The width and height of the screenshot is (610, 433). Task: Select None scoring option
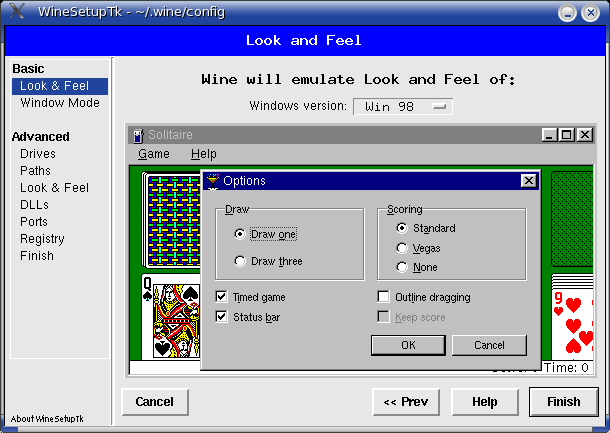(x=402, y=267)
